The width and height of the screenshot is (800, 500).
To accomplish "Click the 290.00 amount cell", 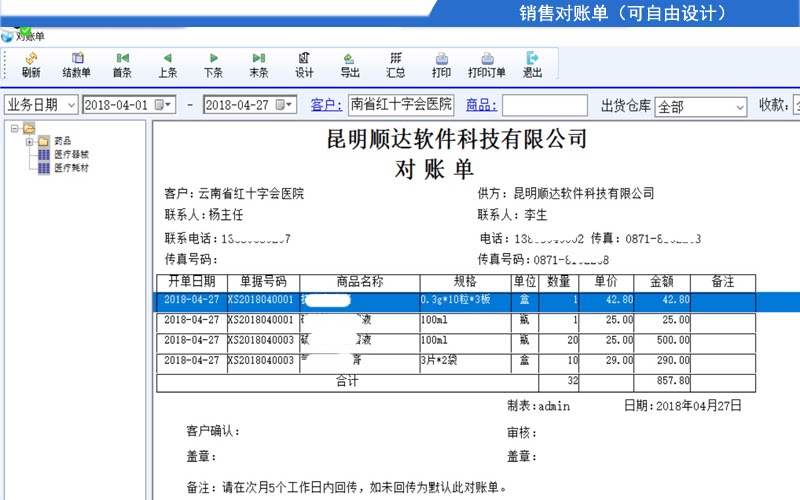I will coord(662,361).
